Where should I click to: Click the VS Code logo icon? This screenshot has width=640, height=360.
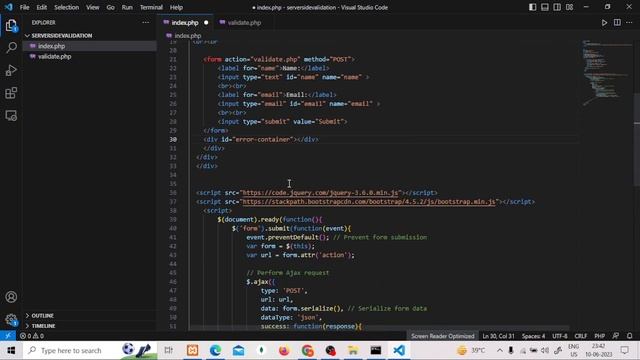tap(8, 7)
